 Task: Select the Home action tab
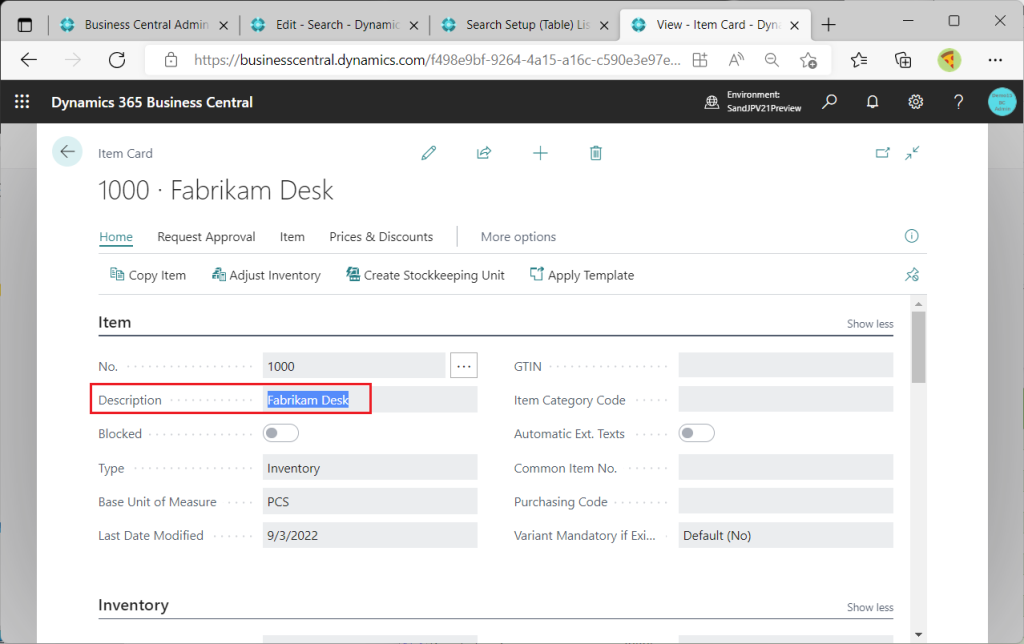click(x=116, y=236)
